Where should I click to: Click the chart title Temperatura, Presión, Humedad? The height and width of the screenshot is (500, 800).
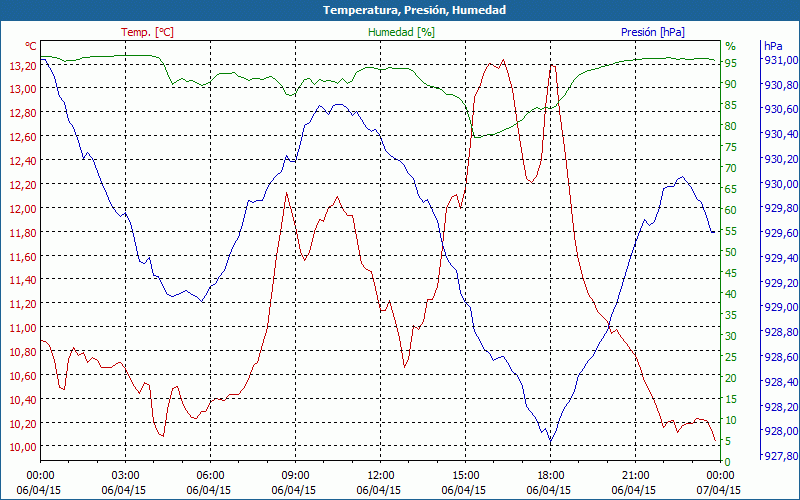(414, 10)
